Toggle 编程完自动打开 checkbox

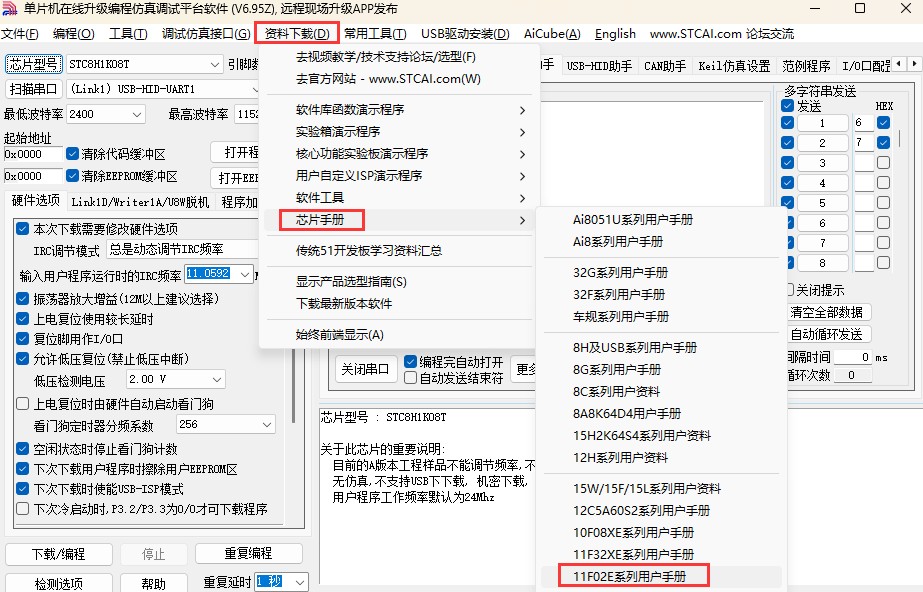click(411, 362)
